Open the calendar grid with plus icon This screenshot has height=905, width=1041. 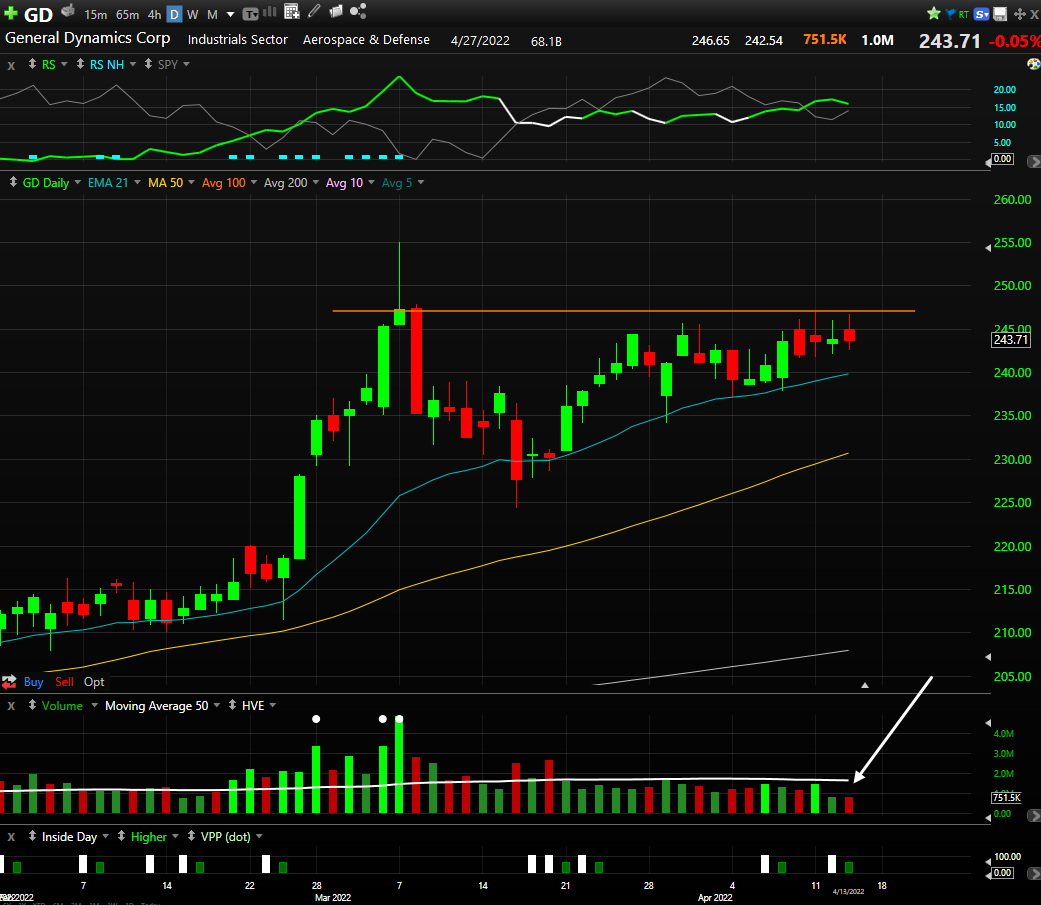[291, 11]
